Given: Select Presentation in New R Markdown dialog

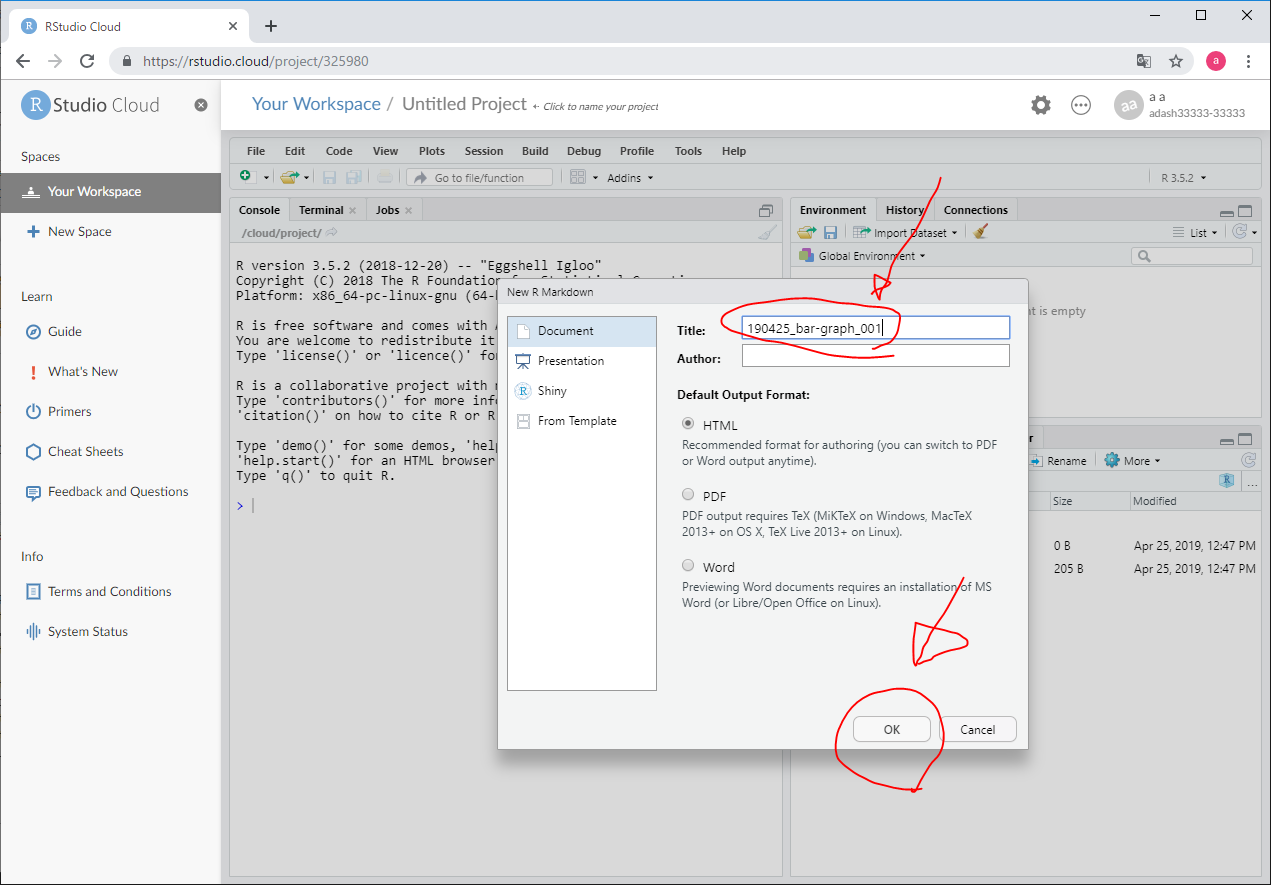Looking at the screenshot, I should tap(582, 361).
